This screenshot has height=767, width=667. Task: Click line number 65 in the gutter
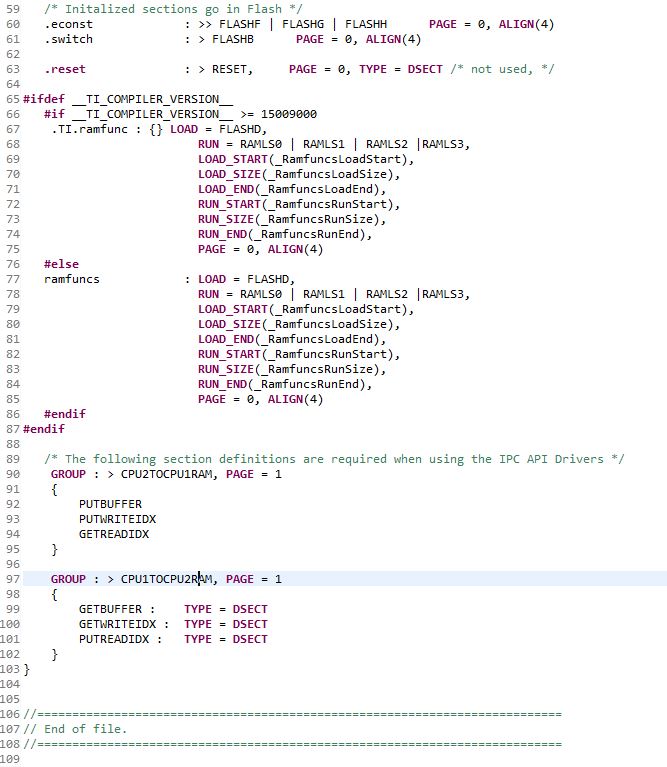[x=13, y=99]
